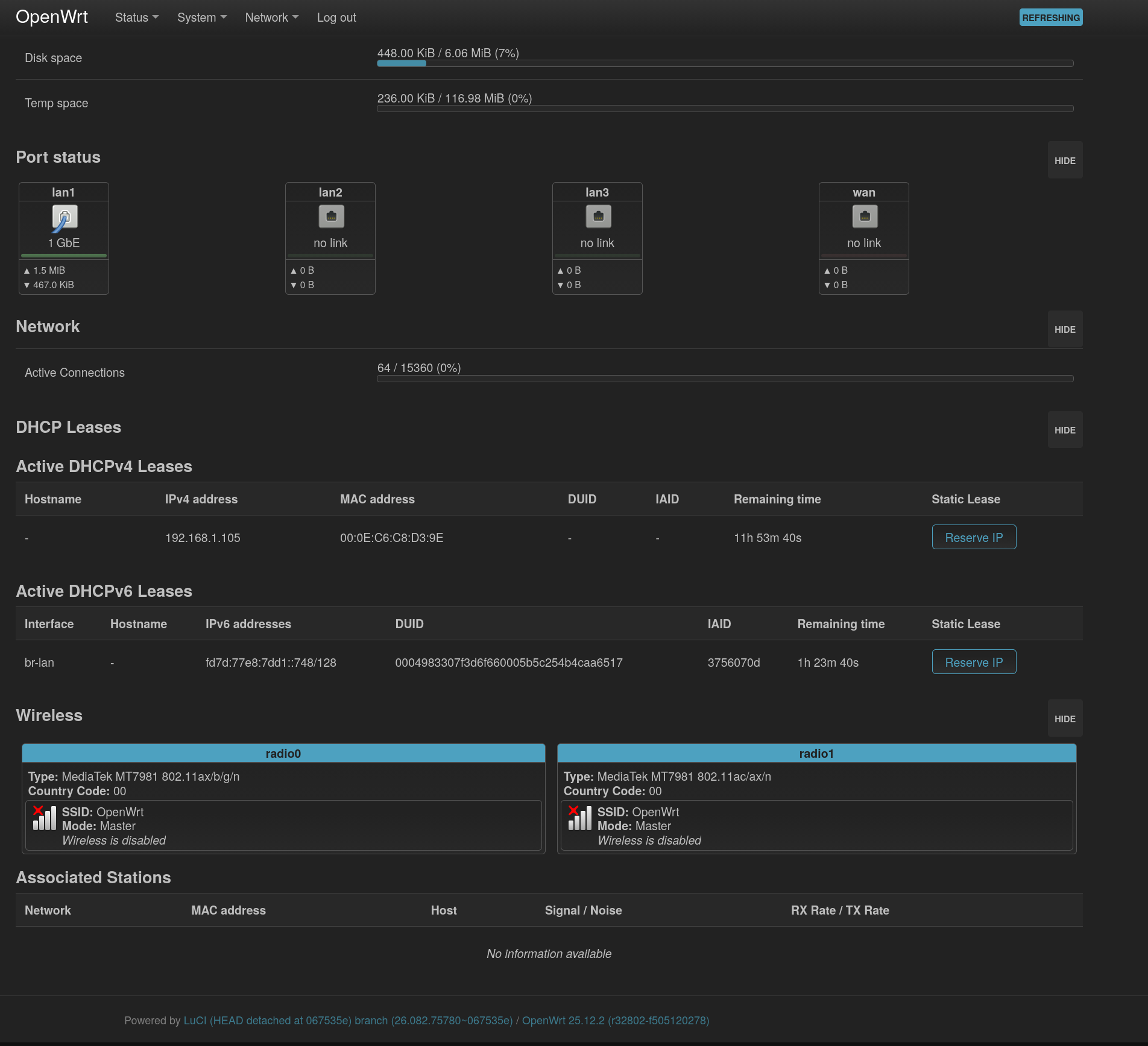Hide the Port status section

1065,160
